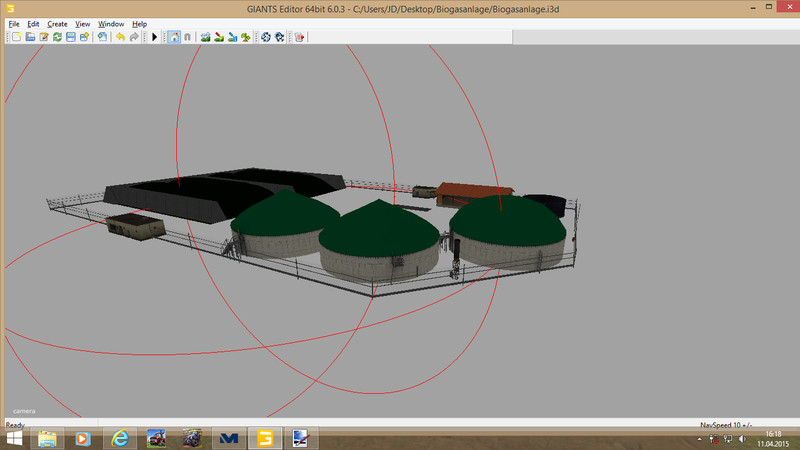Open the Create menu

57,23
